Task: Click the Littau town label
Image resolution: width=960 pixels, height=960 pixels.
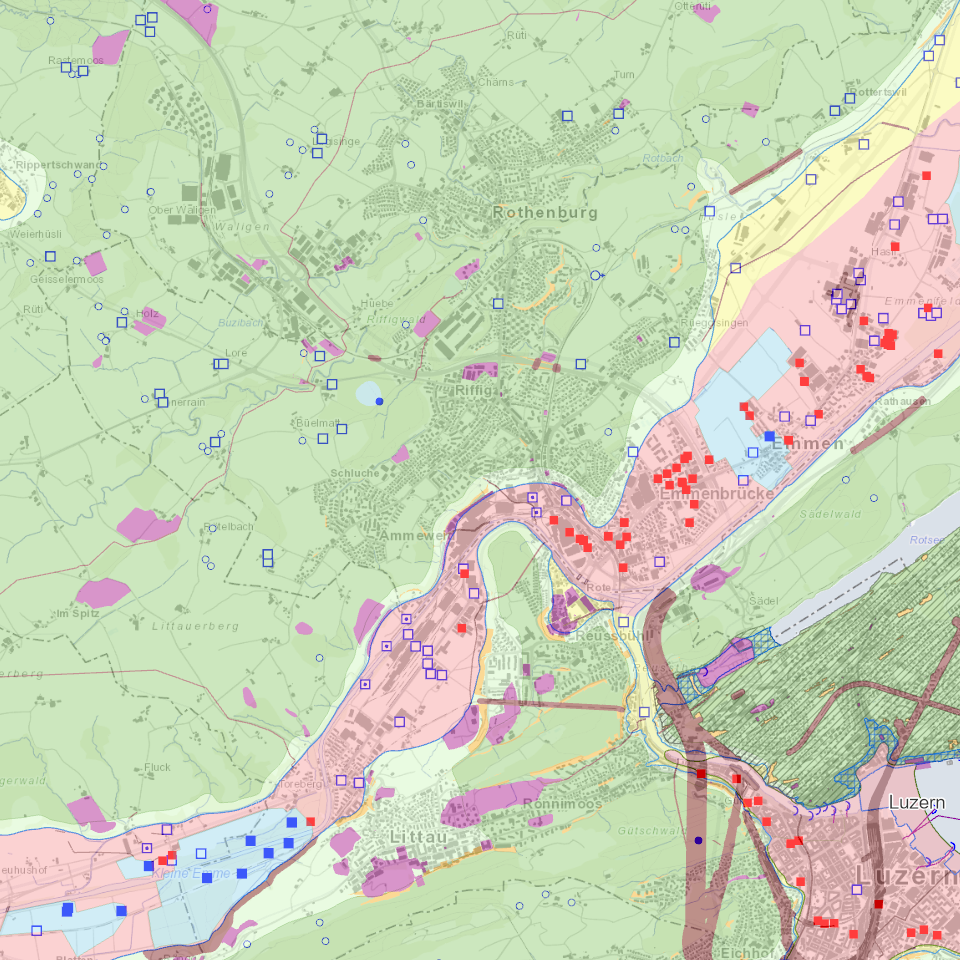Action: (419, 837)
